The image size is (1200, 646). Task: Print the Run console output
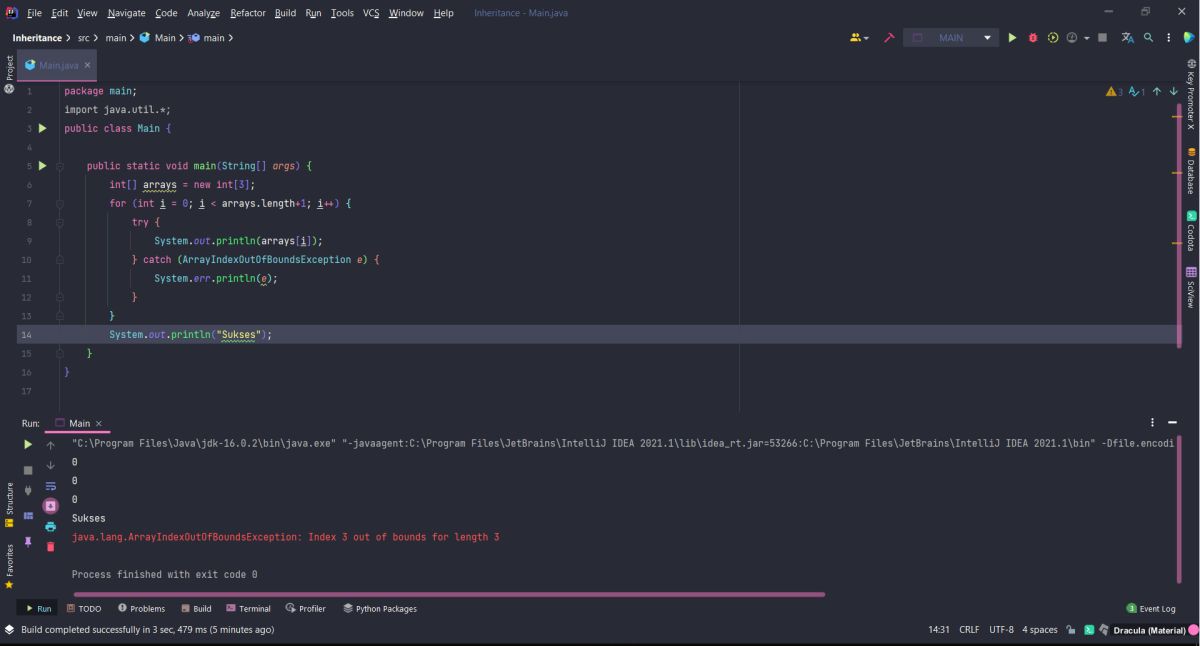[x=51, y=526]
